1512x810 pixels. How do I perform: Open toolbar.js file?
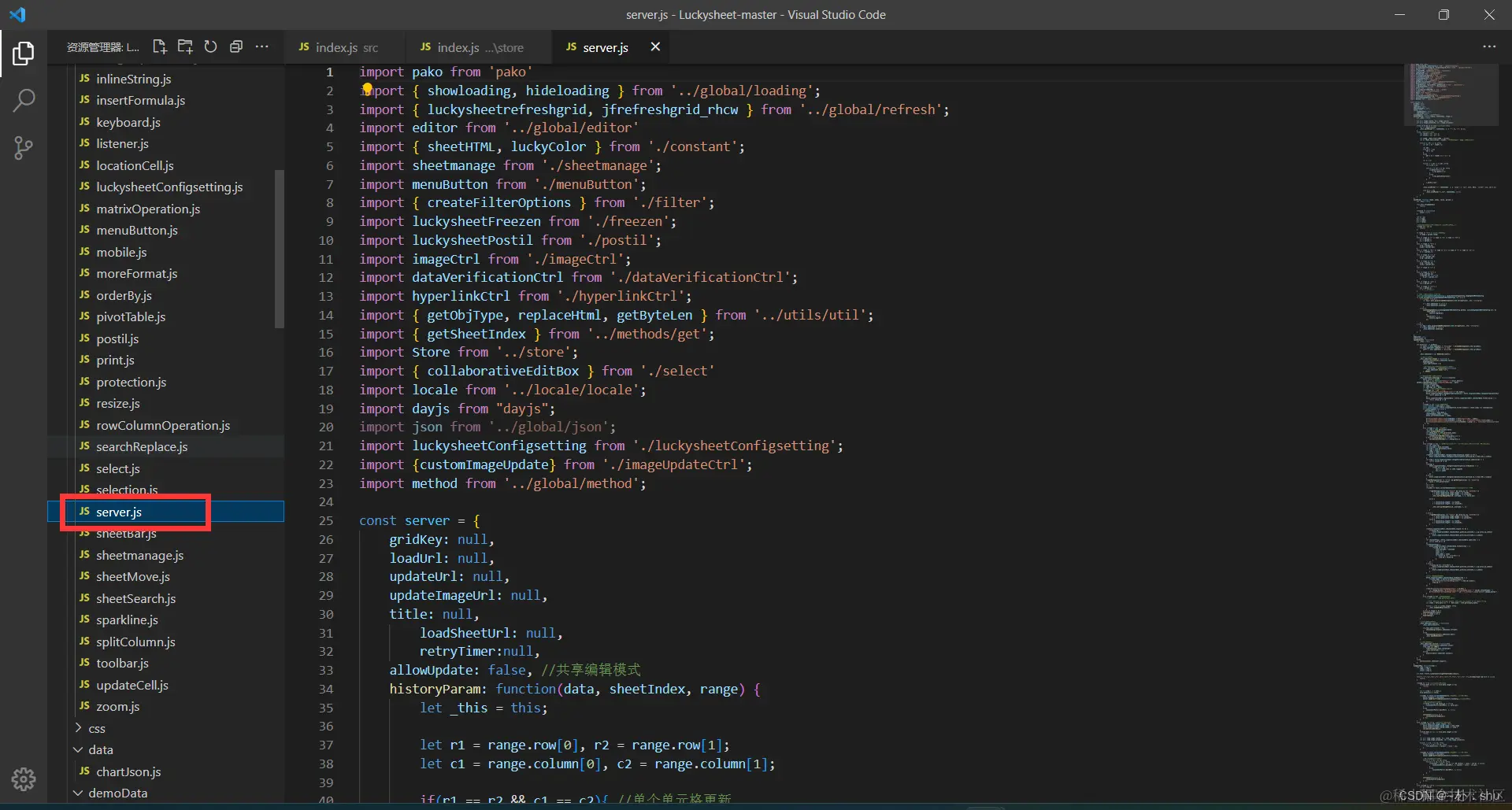tap(122, 663)
